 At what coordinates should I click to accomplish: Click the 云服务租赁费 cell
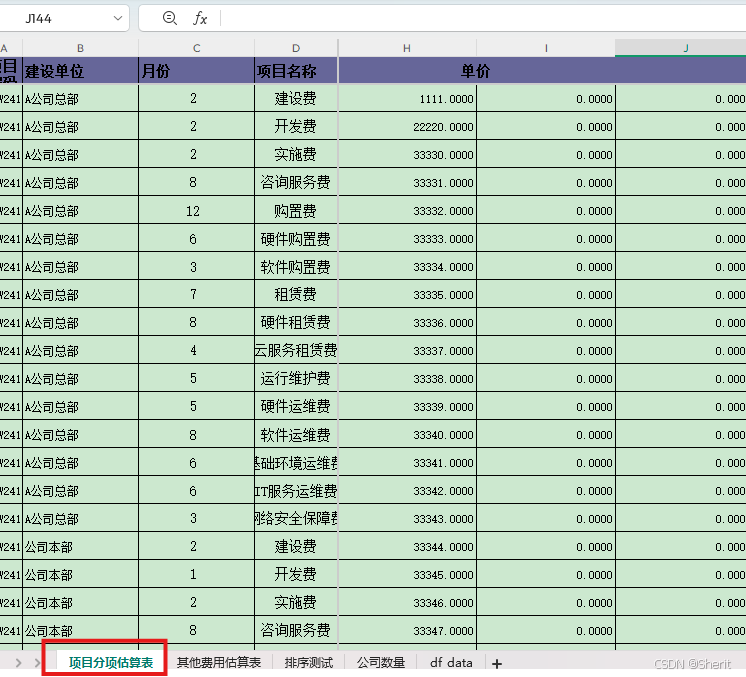pos(296,351)
